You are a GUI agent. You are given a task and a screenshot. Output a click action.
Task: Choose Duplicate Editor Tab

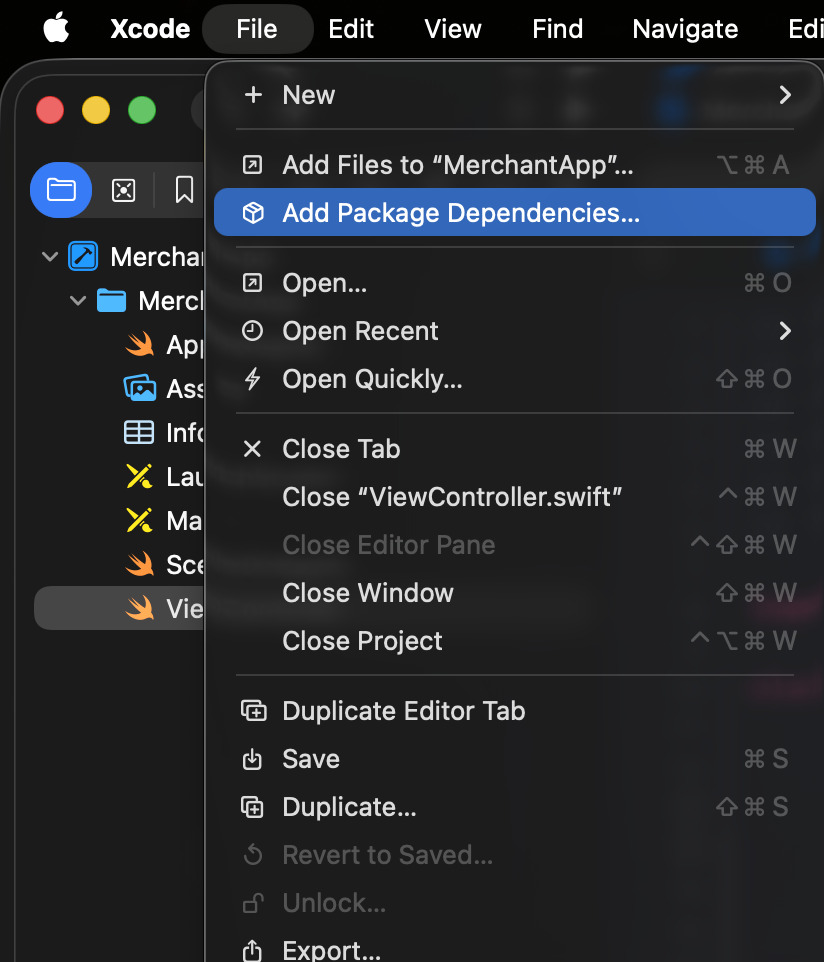[x=515, y=711]
